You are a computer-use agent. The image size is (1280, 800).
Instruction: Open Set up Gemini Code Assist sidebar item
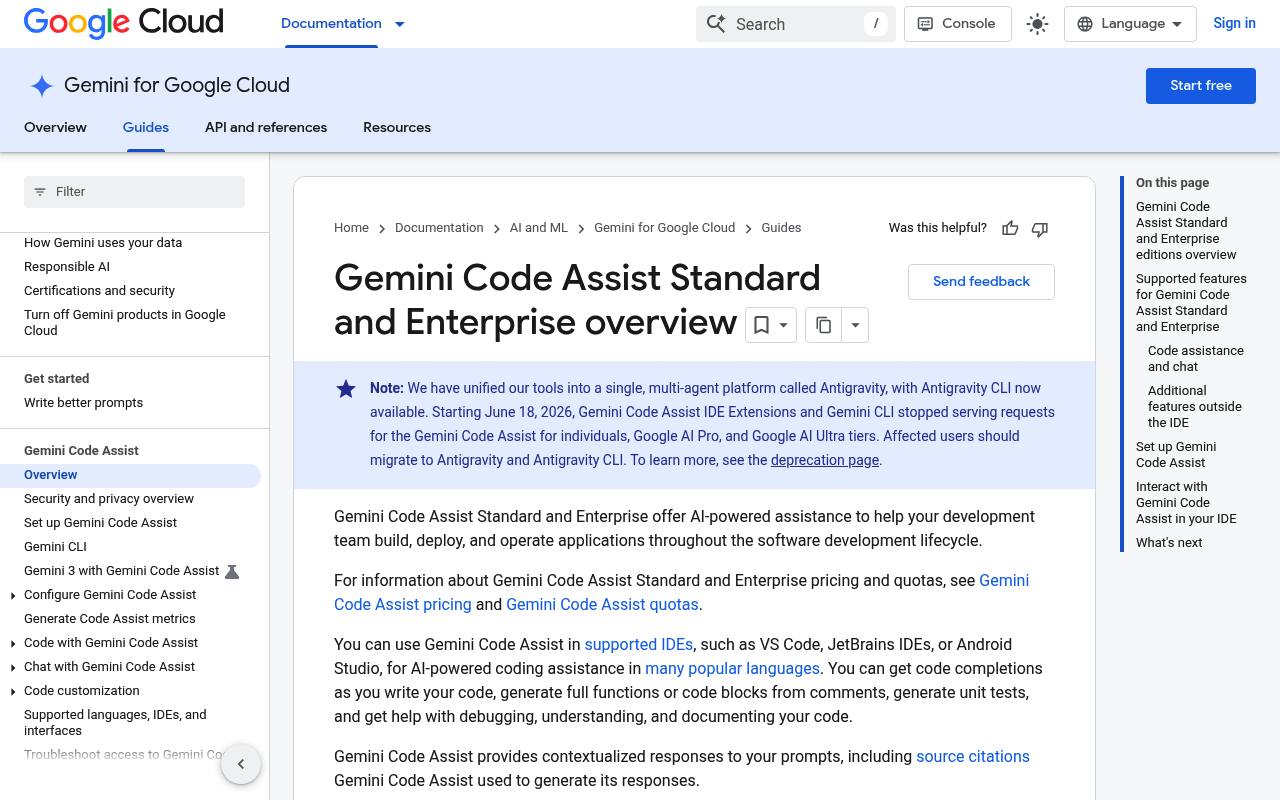100,523
